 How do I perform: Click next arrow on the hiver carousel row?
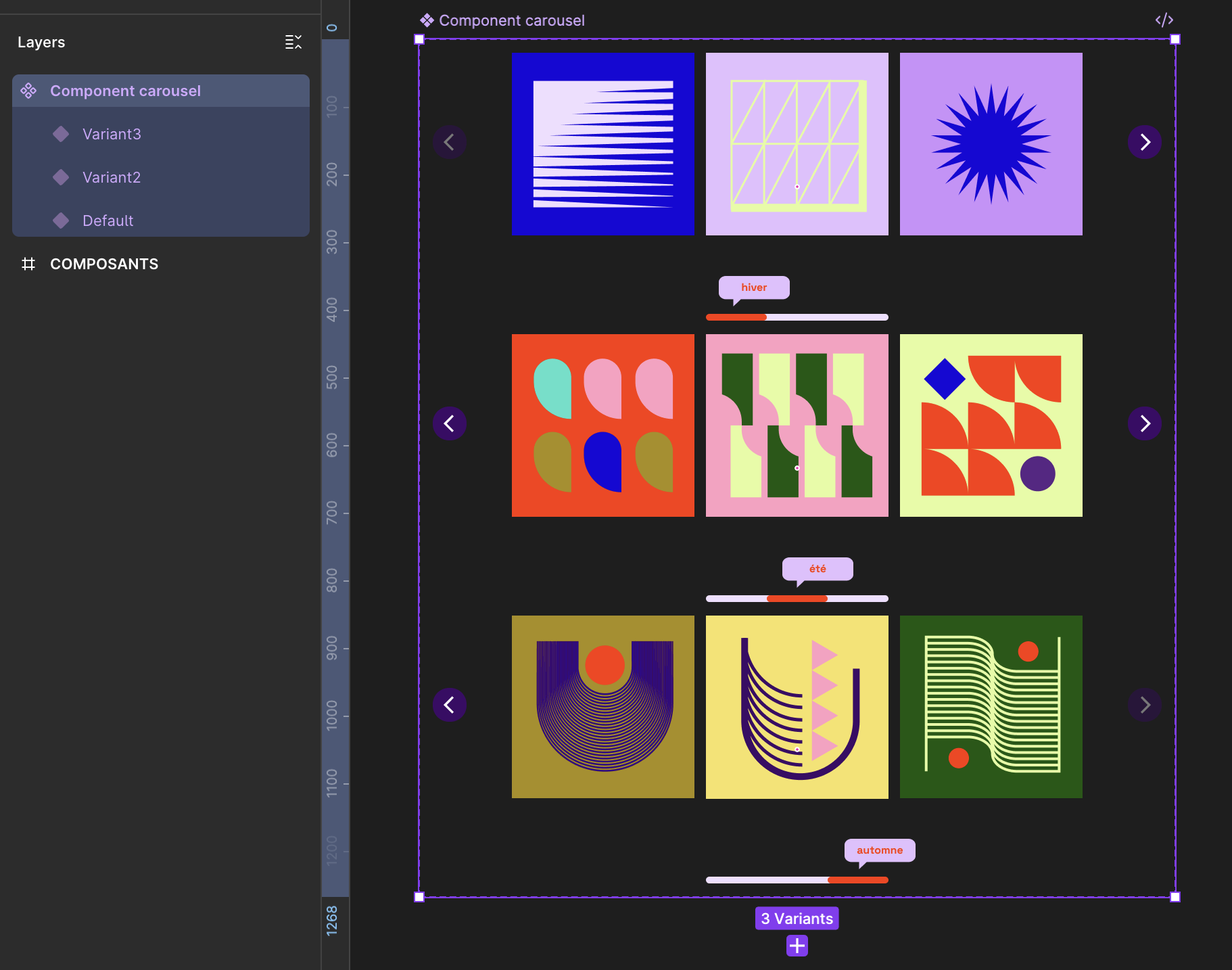click(x=1144, y=142)
